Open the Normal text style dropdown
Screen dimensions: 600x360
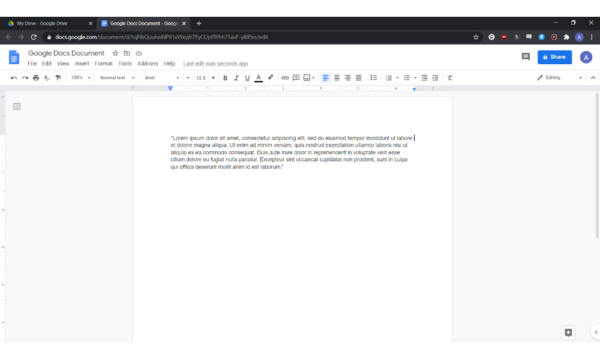point(117,78)
